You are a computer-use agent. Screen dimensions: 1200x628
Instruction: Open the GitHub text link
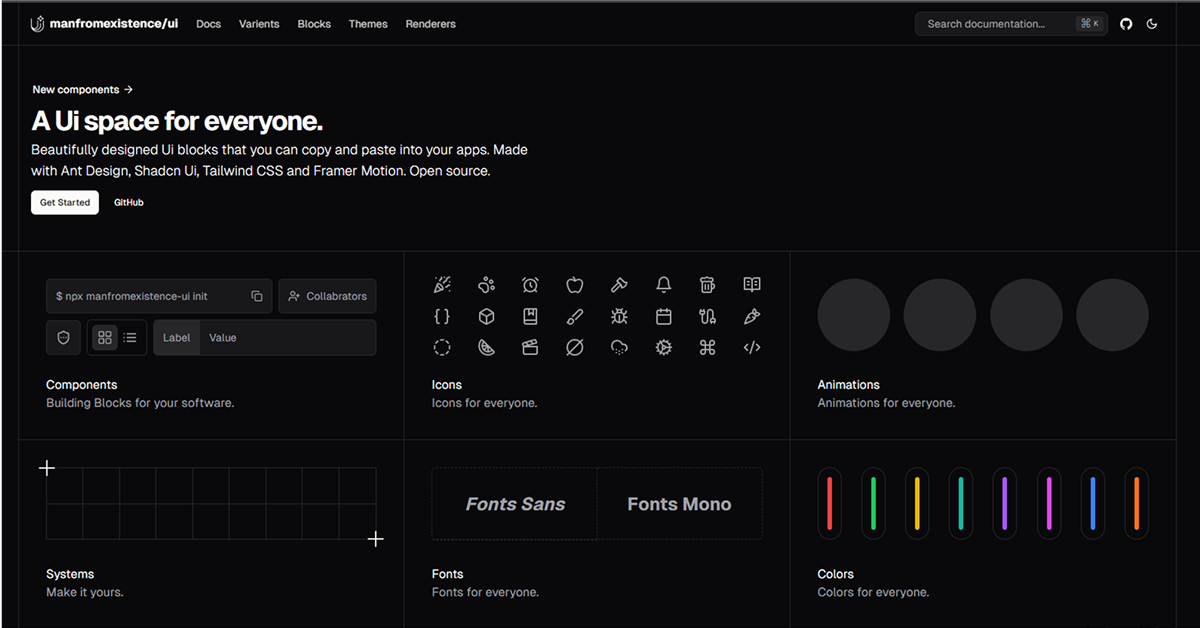(x=129, y=202)
